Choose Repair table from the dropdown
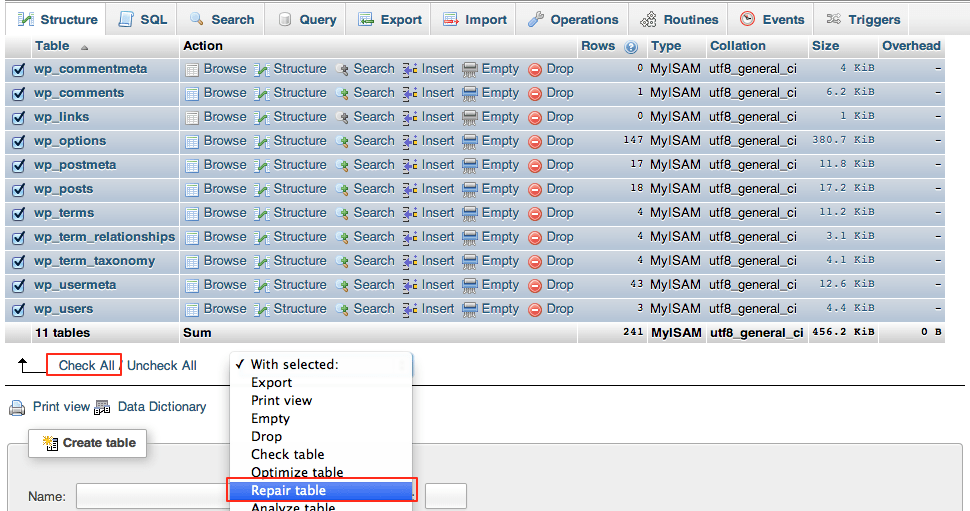970x511 pixels. [320, 491]
